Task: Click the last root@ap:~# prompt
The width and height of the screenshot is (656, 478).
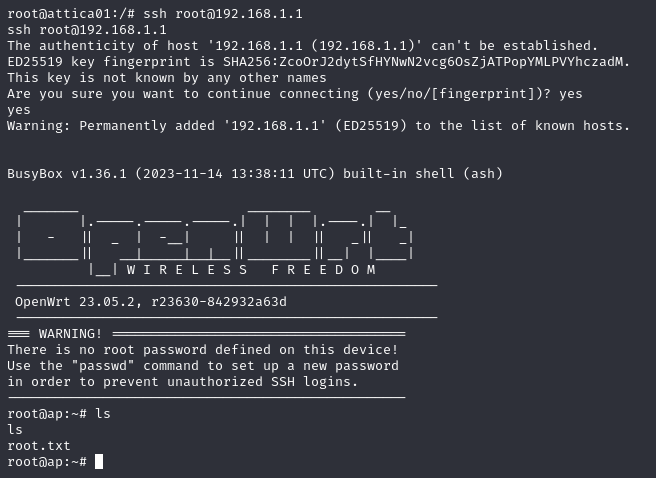Action: (47, 462)
